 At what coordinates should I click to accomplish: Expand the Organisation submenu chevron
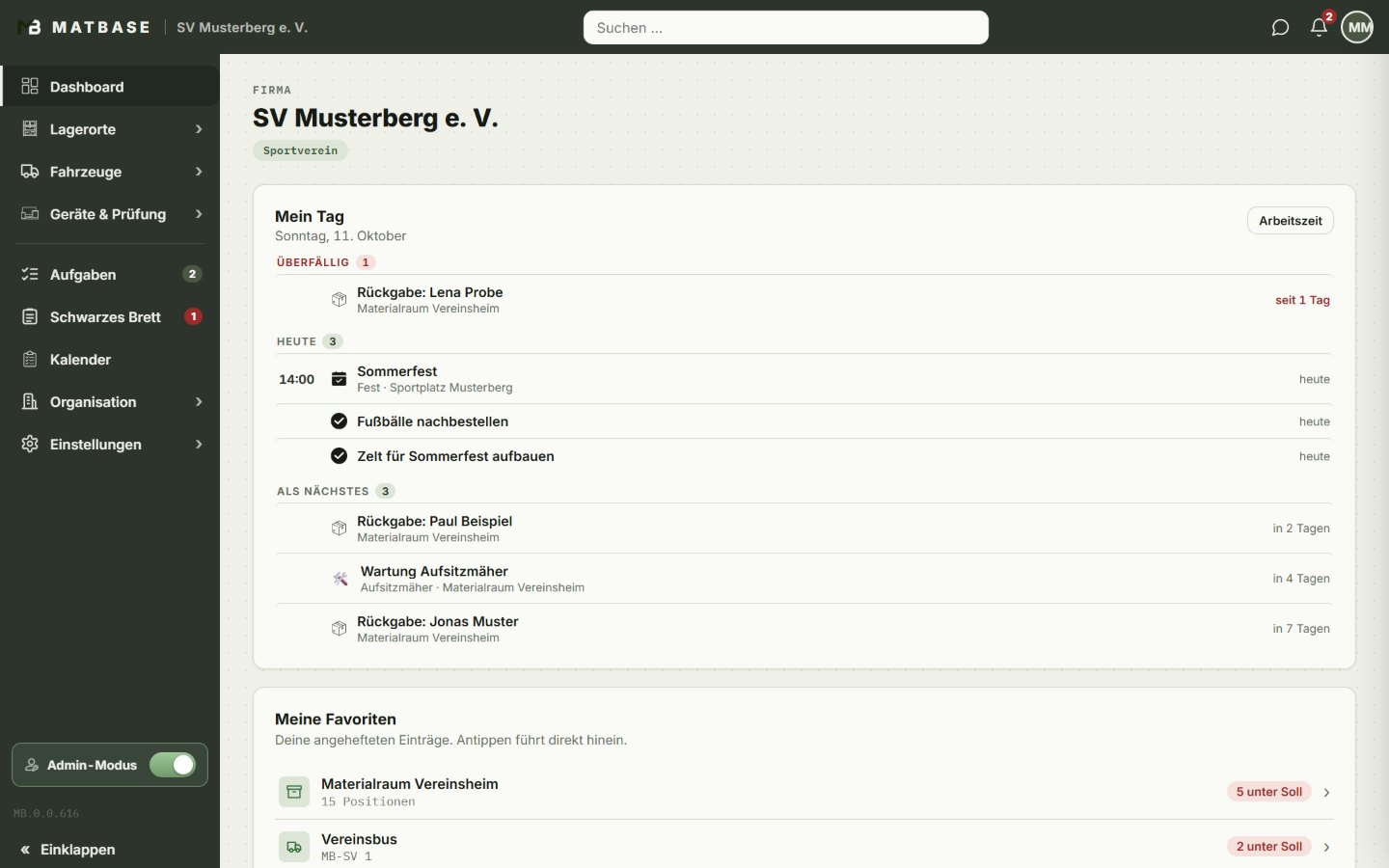[x=199, y=402]
